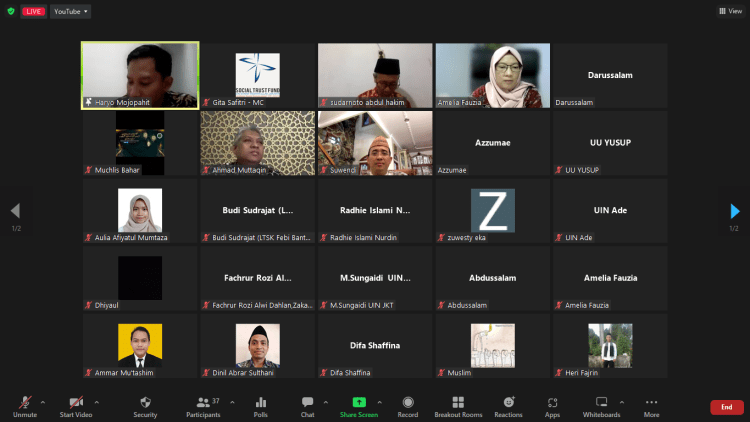The width and height of the screenshot is (750, 422).
Task: Select the Abdussalam participant tile
Action: click(x=493, y=278)
